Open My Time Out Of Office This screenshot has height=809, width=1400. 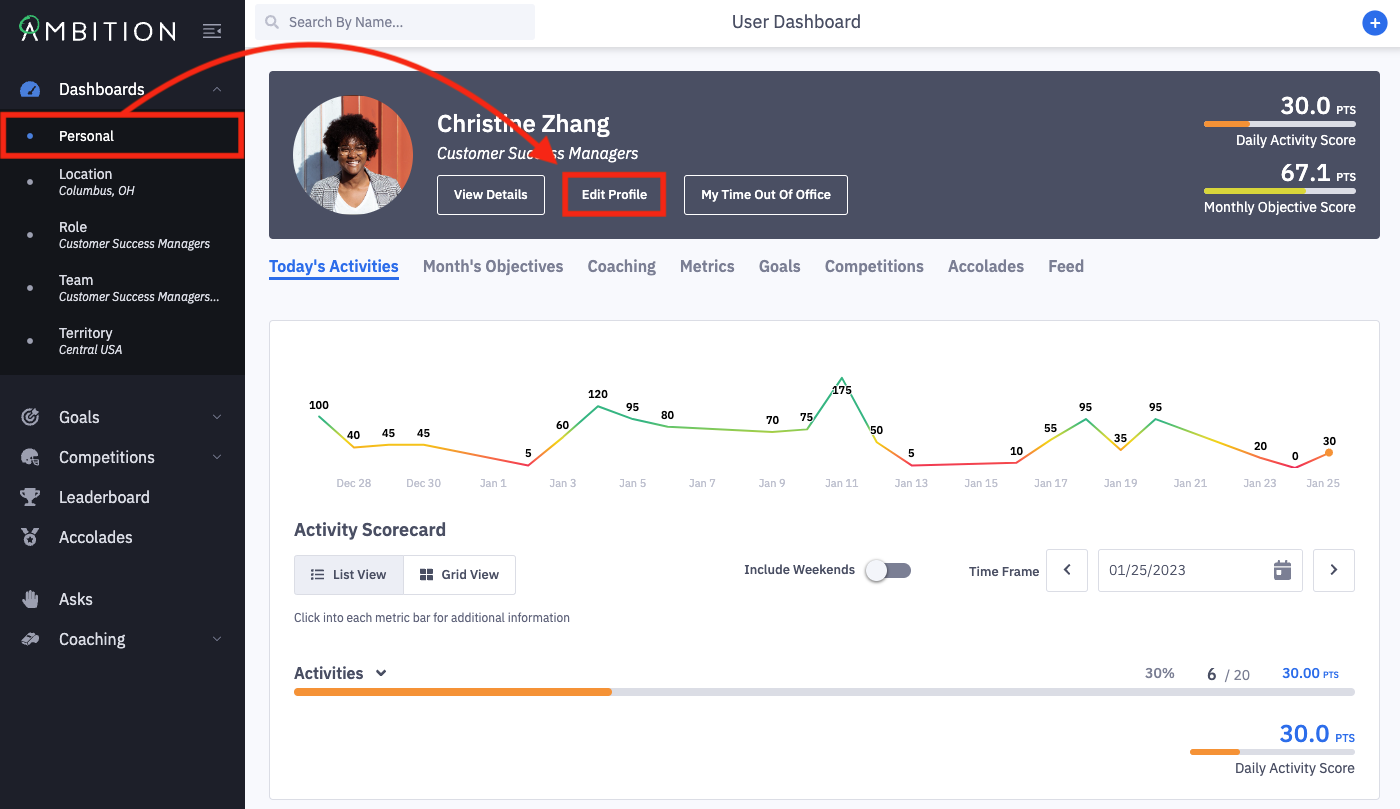pyautogui.click(x=765, y=194)
